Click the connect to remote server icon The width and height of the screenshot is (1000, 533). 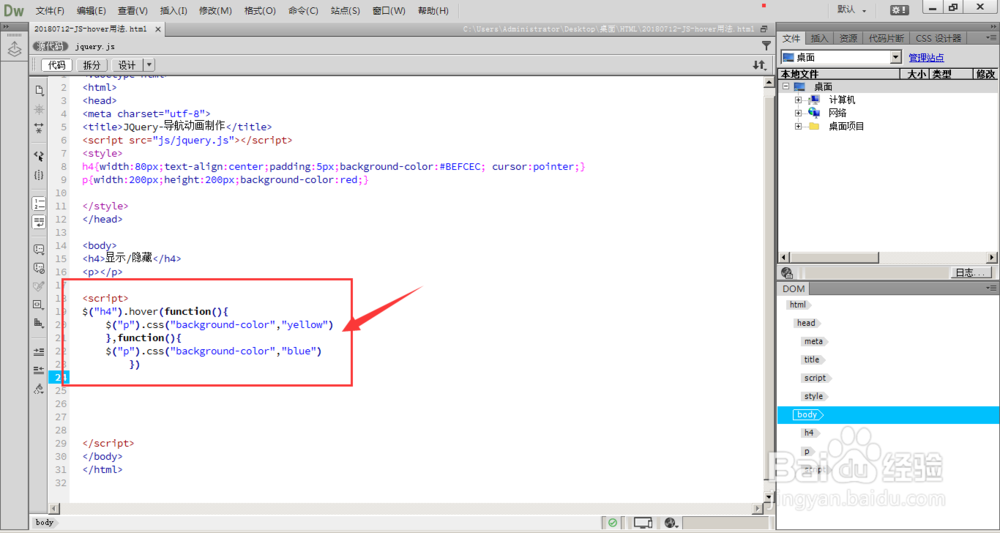pyautogui.click(x=786, y=273)
